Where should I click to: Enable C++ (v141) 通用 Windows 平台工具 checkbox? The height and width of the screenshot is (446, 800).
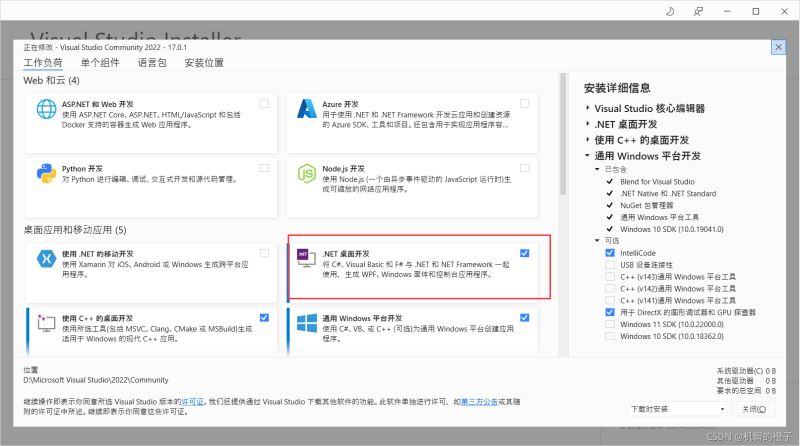[x=610, y=300]
